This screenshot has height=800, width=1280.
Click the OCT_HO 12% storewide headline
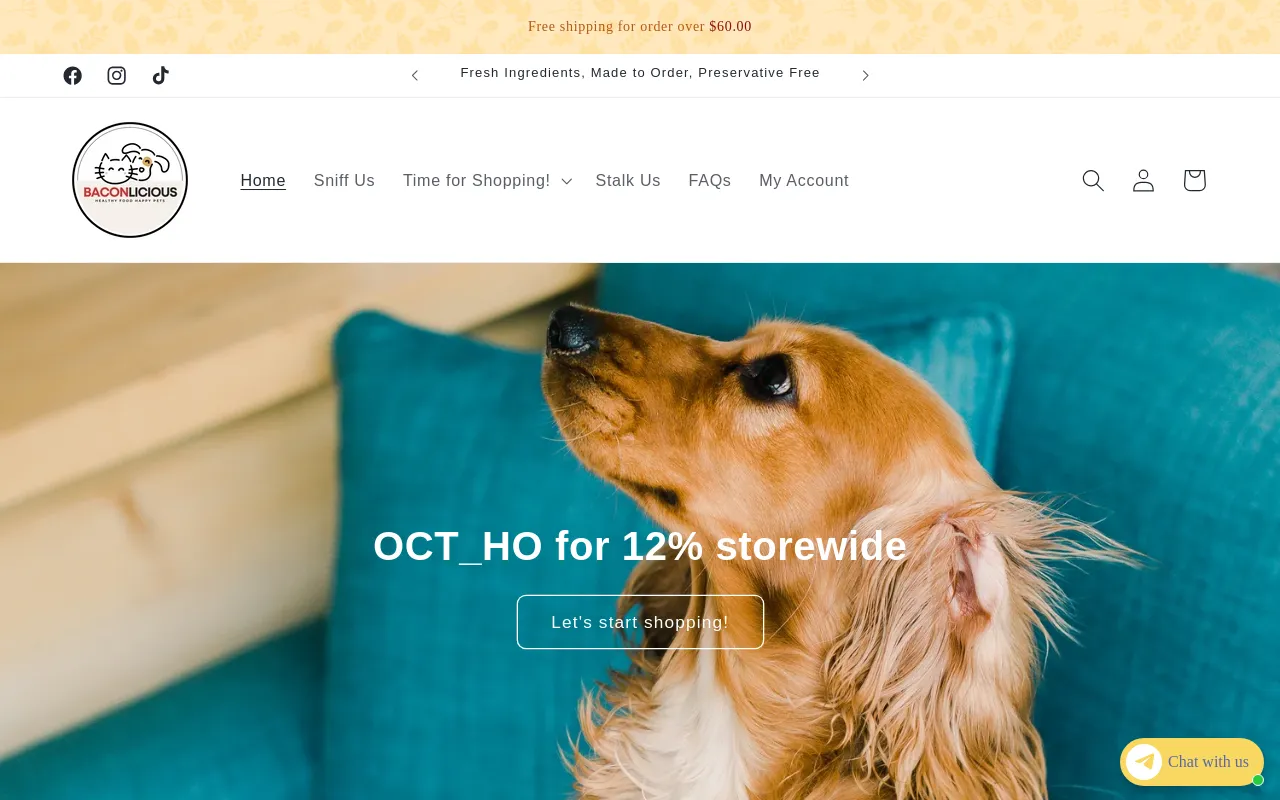point(640,546)
